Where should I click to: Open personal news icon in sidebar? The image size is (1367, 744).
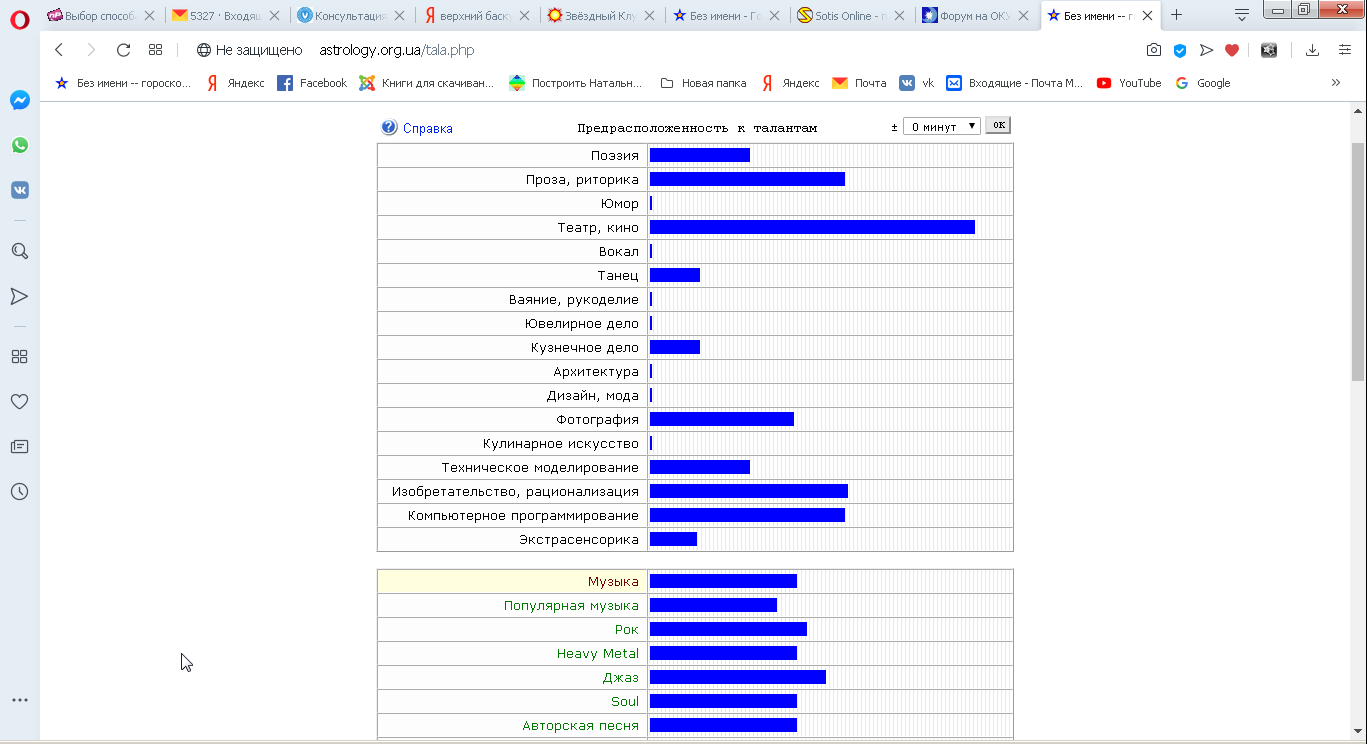(x=20, y=446)
